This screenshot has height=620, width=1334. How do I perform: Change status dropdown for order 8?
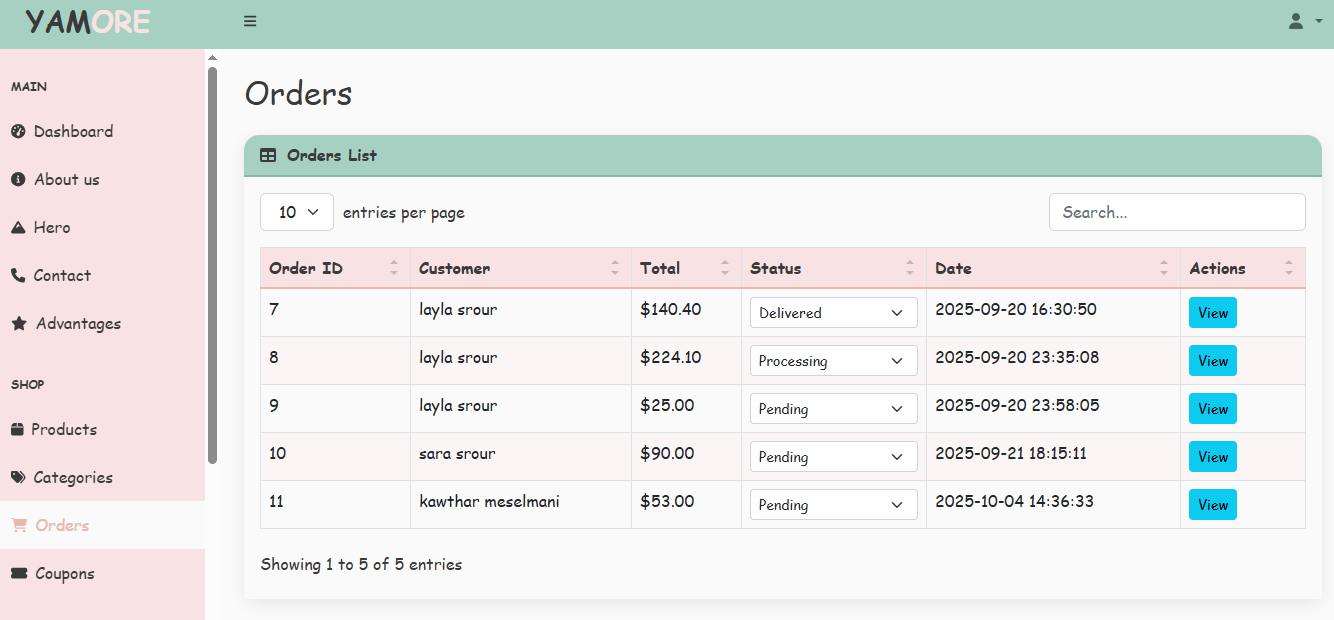point(833,361)
